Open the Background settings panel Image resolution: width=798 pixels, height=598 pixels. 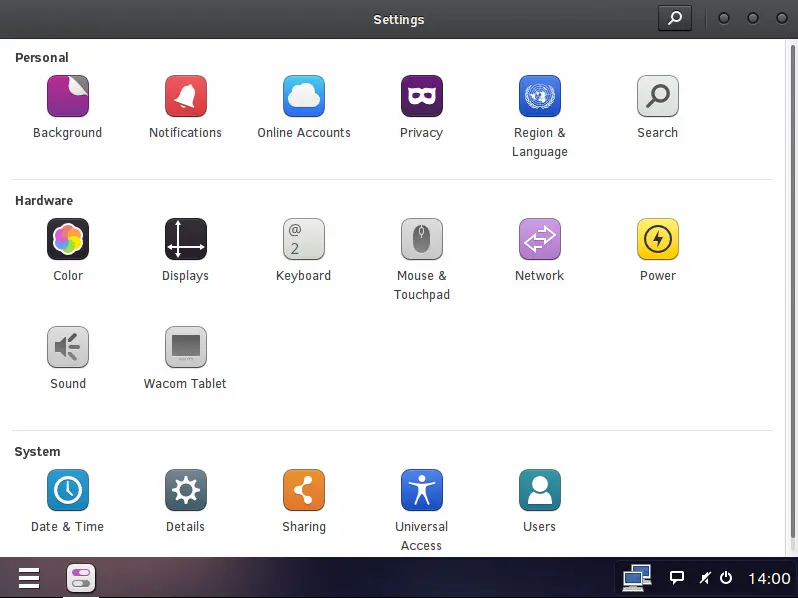coord(68,97)
